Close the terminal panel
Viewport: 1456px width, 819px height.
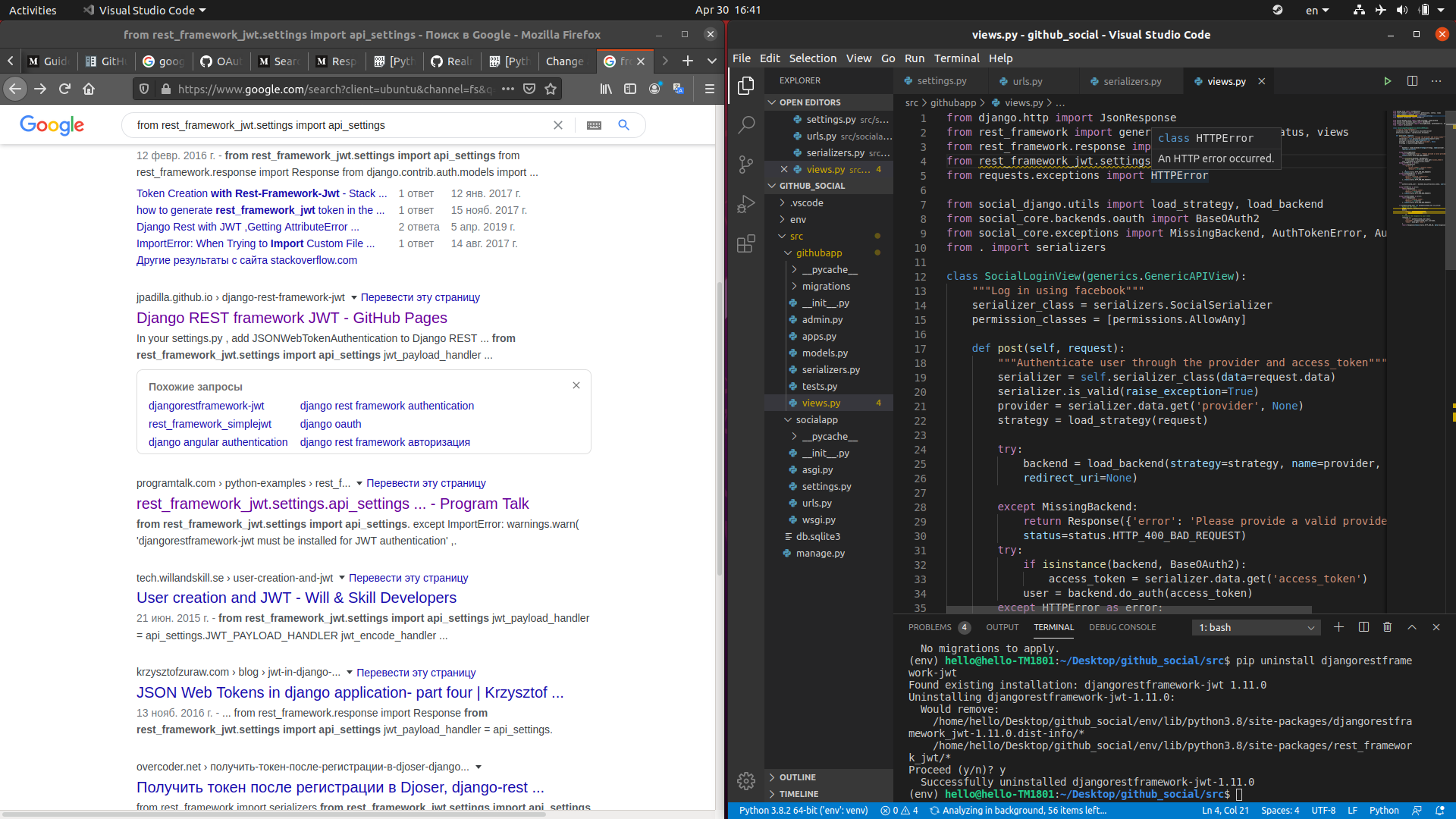1436,627
